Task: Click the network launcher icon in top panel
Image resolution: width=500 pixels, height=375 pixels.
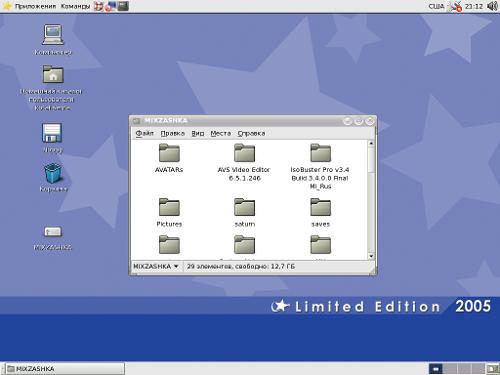Action: (110, 6)
